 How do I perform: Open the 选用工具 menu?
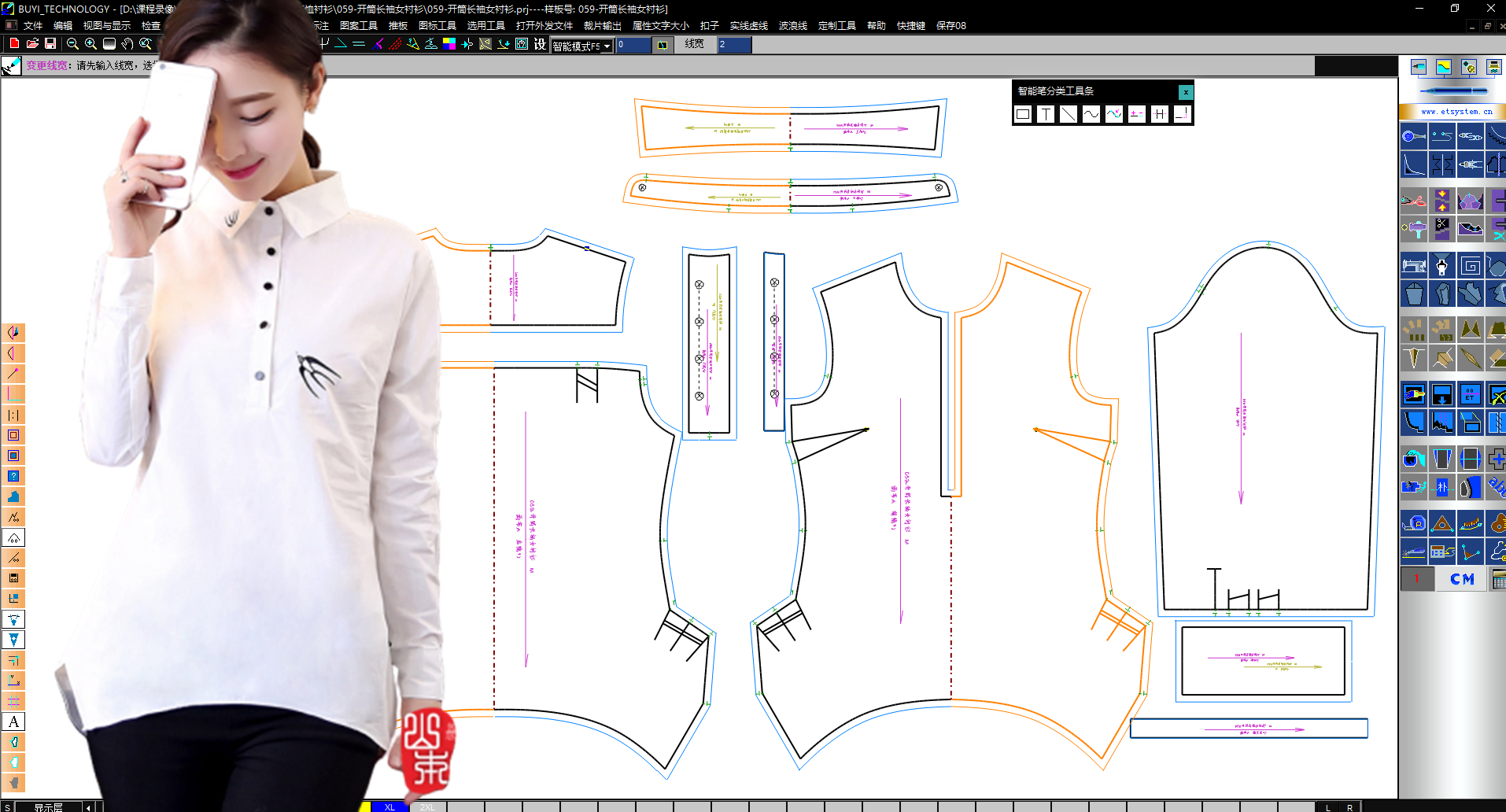click(x=486, y=25)
